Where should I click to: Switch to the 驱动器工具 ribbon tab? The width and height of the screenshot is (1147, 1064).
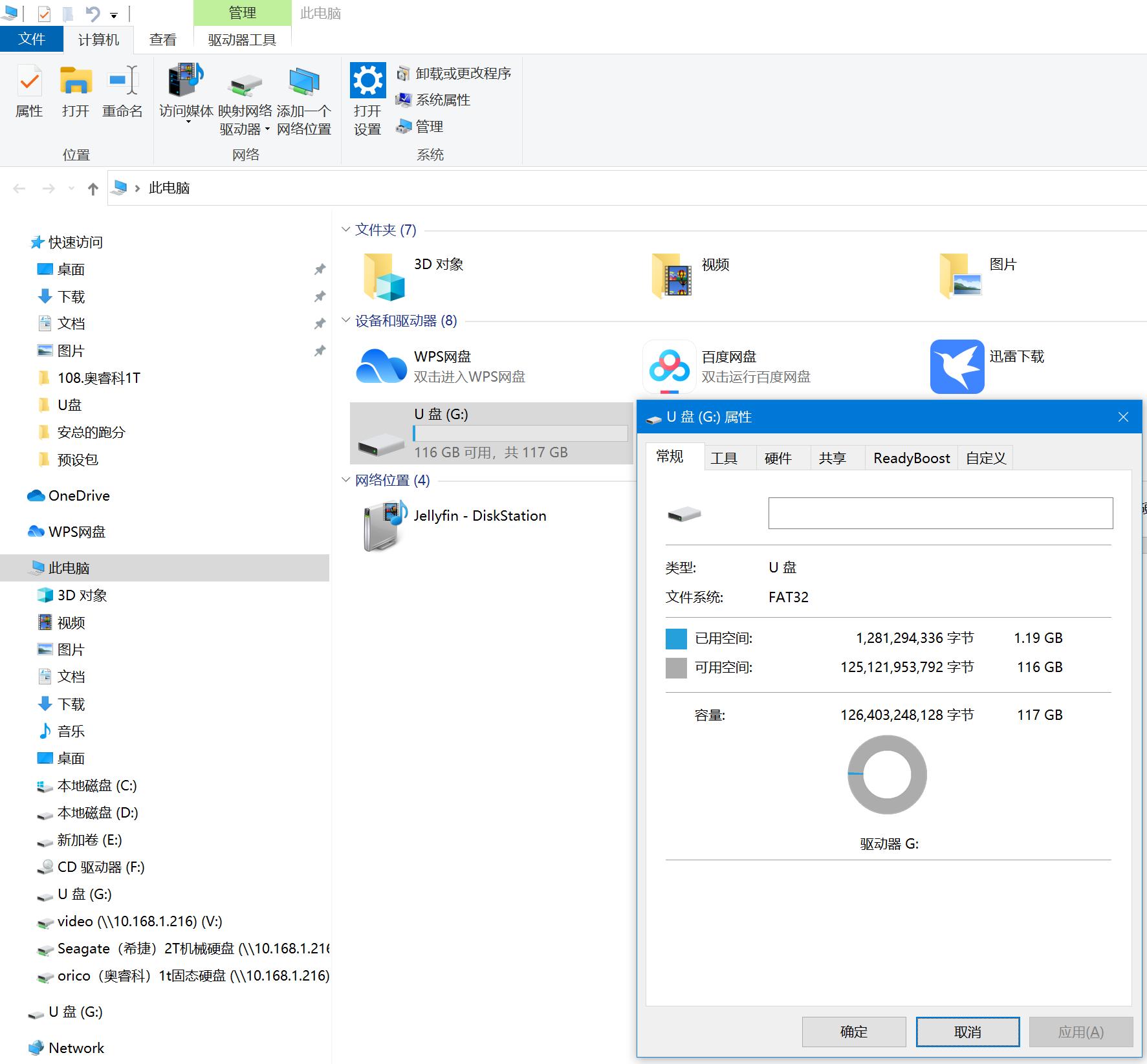[242, 40]
